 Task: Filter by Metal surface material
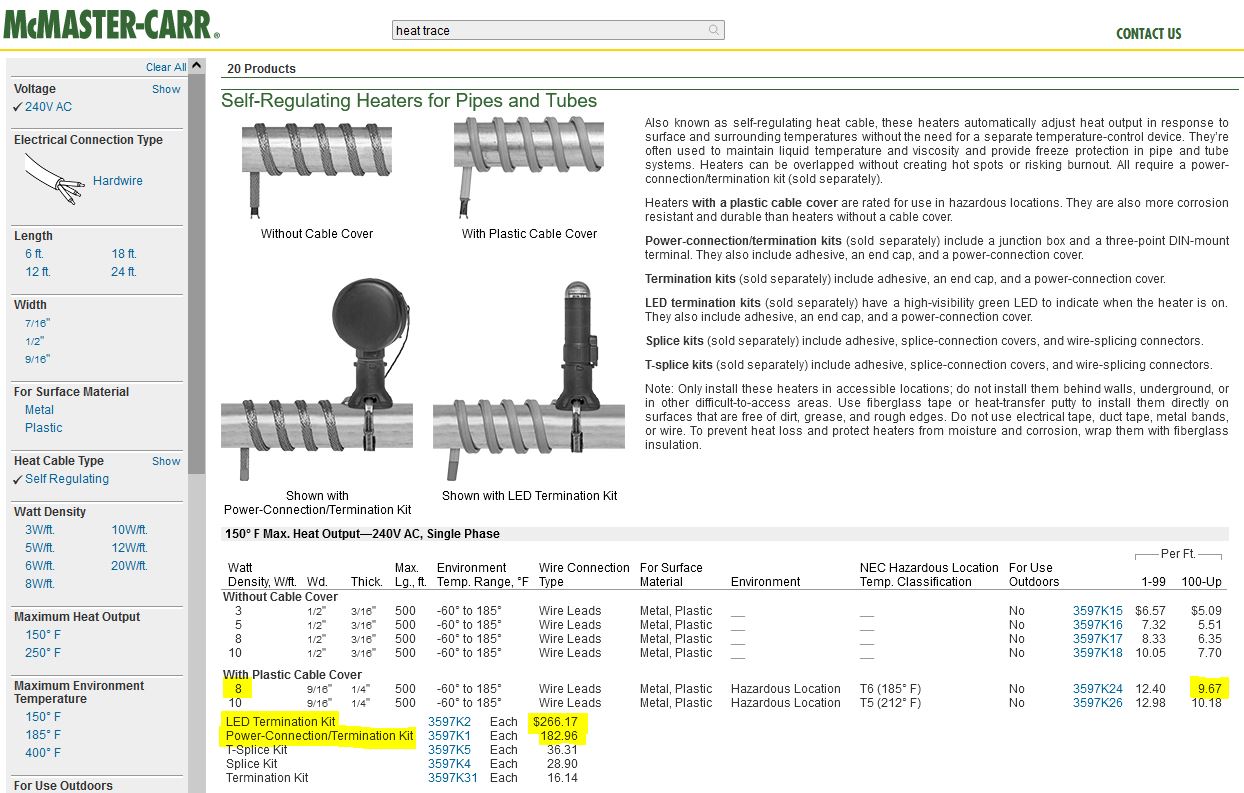40,410
